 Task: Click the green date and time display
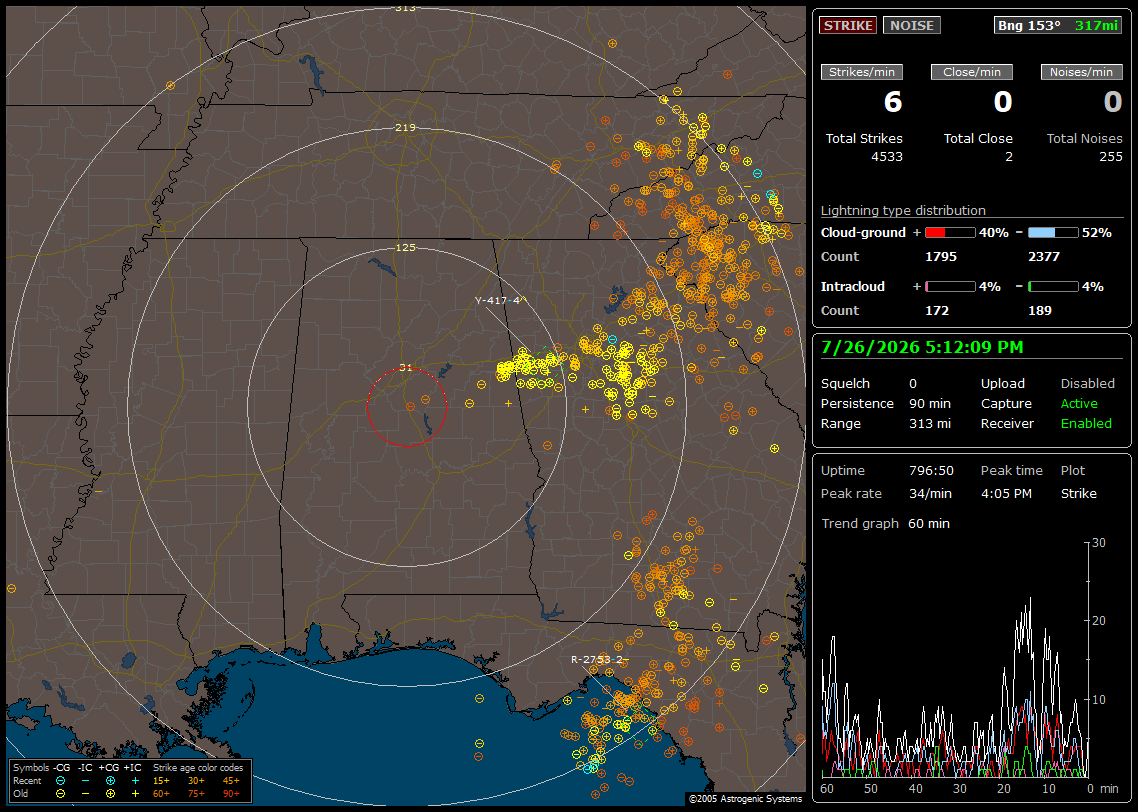pos(922,348)
